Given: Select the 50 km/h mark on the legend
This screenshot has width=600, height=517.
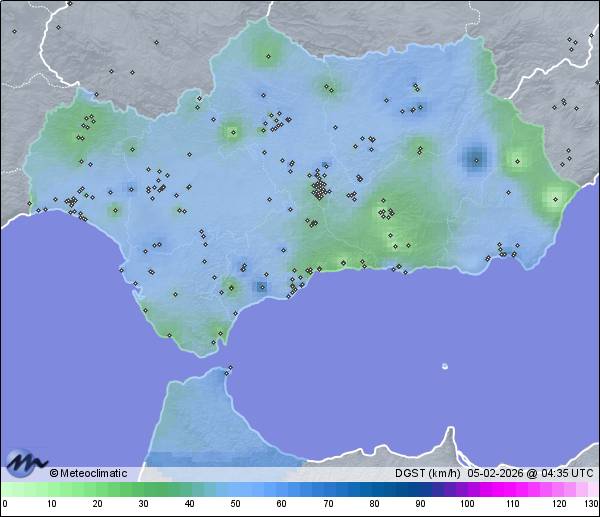Looking at the screenshot, I should [234, 503].
